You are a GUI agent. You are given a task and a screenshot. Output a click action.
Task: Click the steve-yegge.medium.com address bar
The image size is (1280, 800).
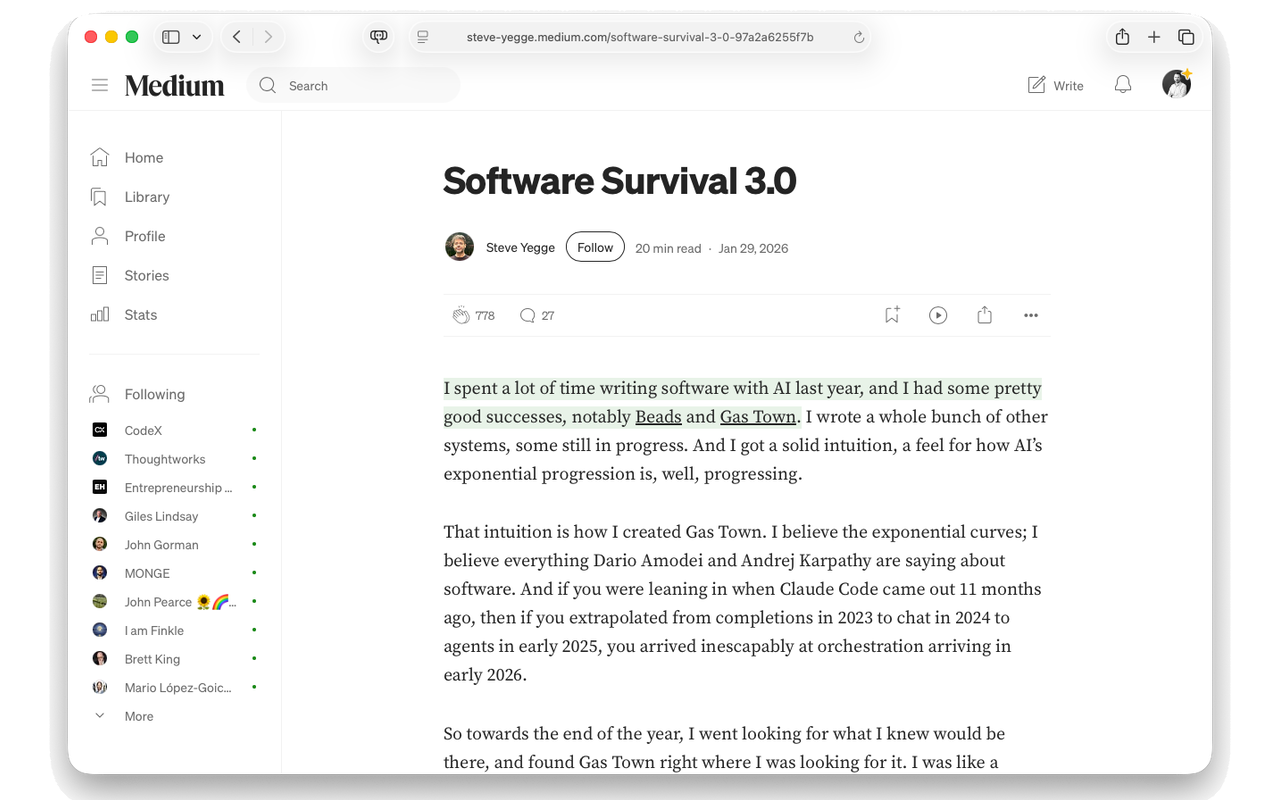(640, 37)
